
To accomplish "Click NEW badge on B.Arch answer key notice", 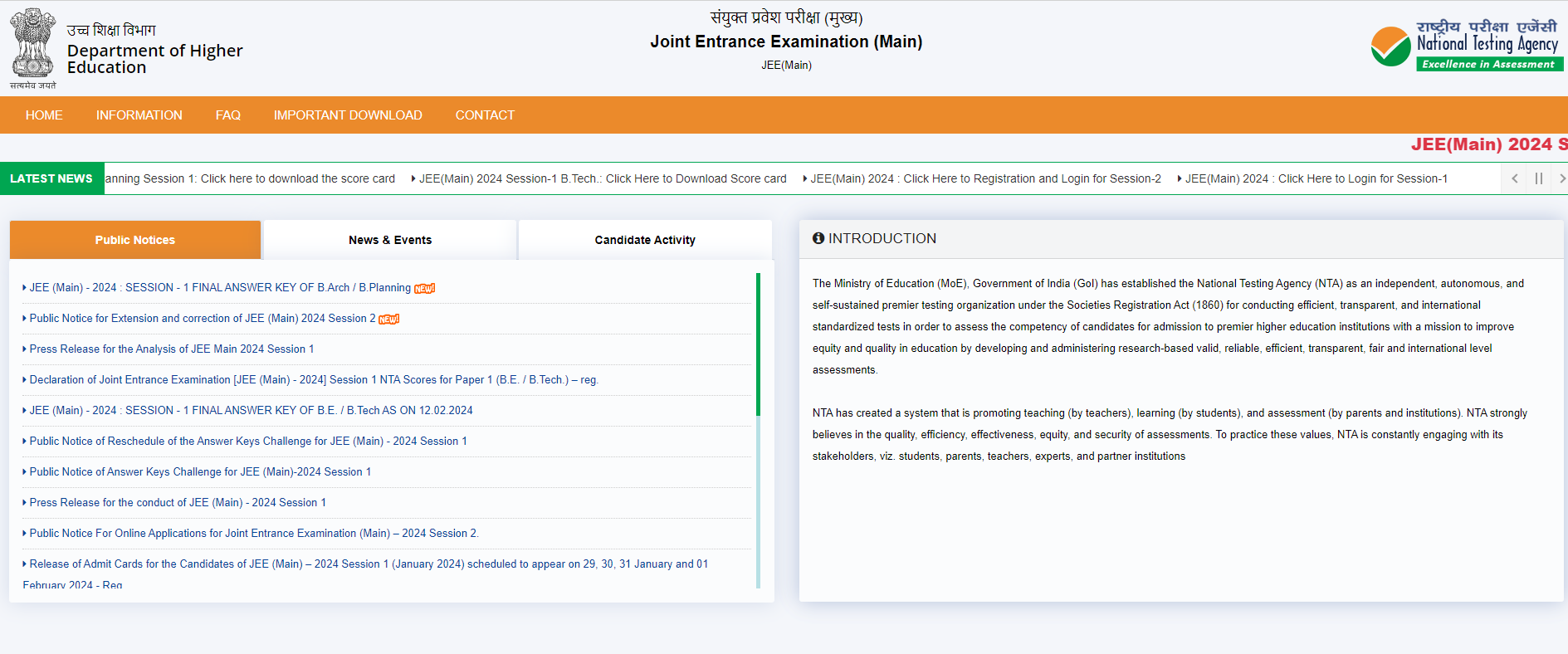I will [x=424, y=288].
